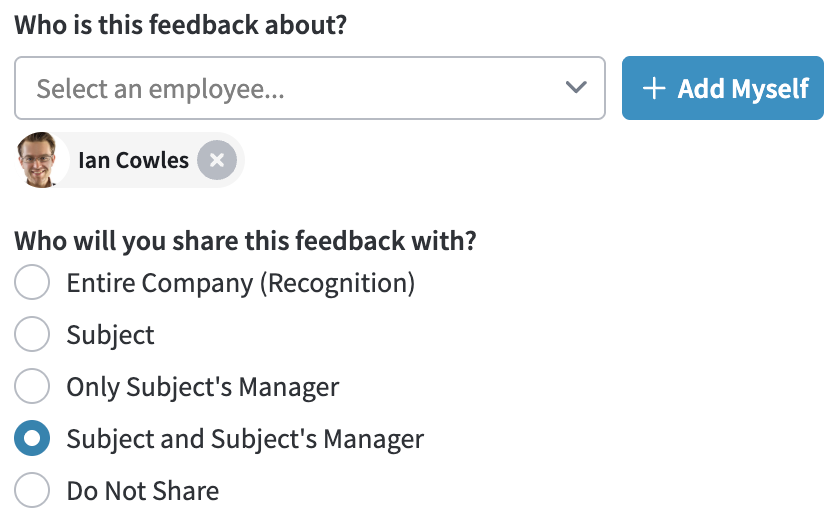Click the 'Do Not Share' label text
Screen dimensions: 838x524
pyautogui.click(x=143, y=491)
